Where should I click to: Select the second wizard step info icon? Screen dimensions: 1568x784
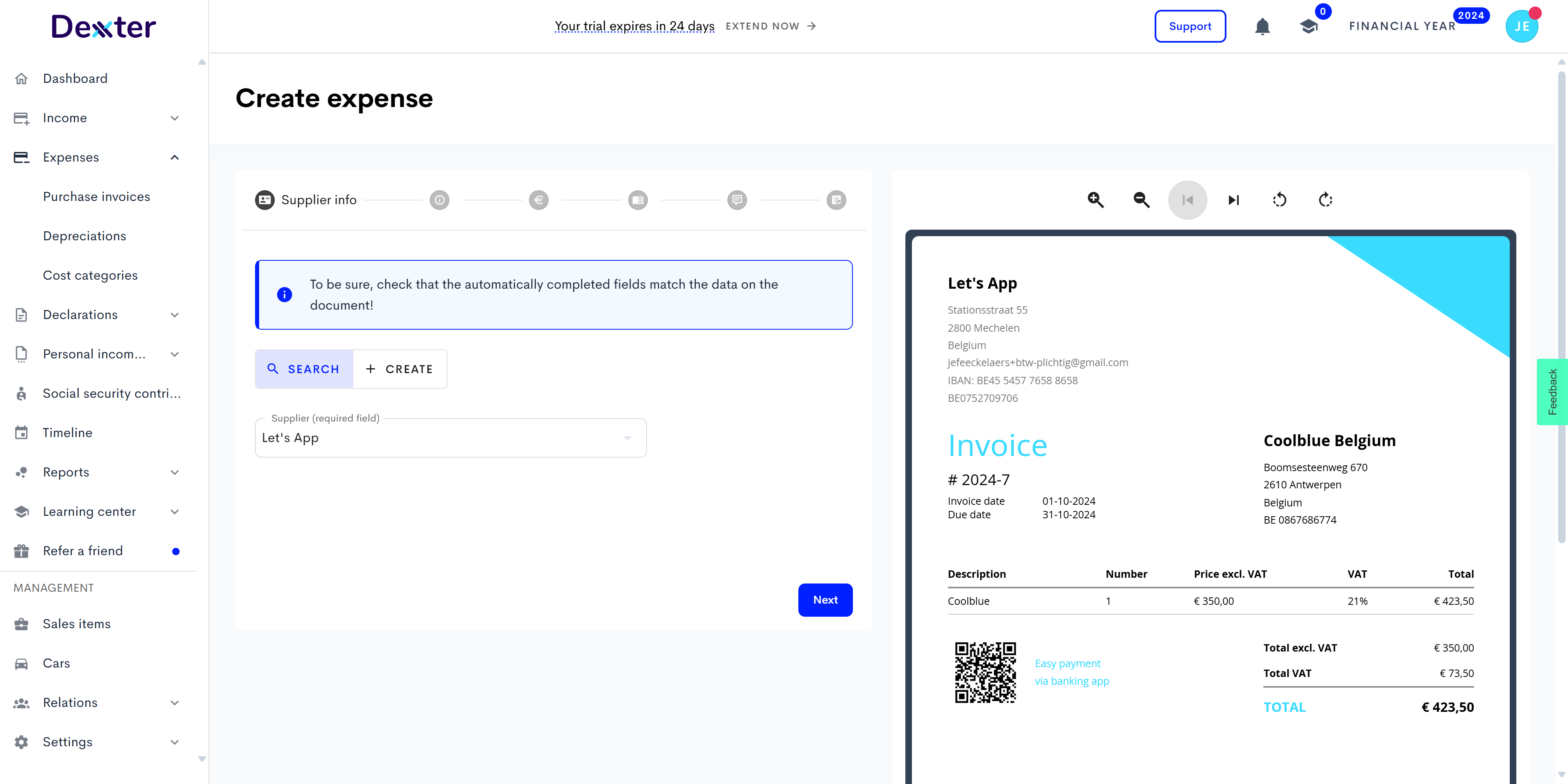[440, 200]
